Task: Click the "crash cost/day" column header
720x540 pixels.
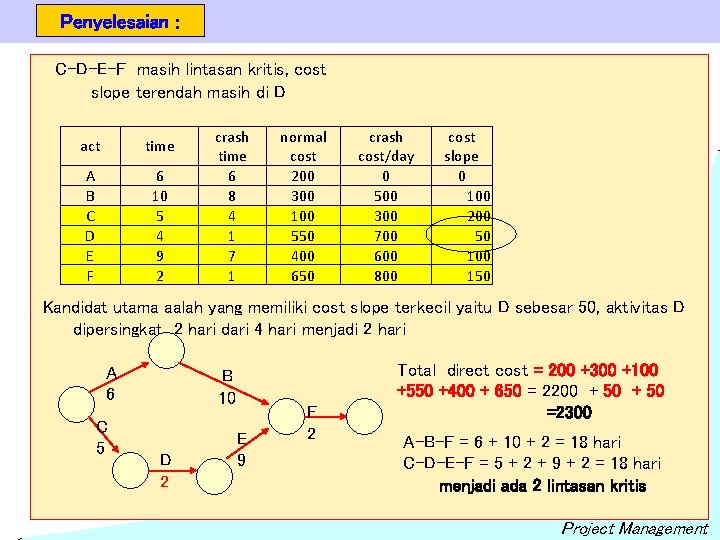Action: [386, 146]
